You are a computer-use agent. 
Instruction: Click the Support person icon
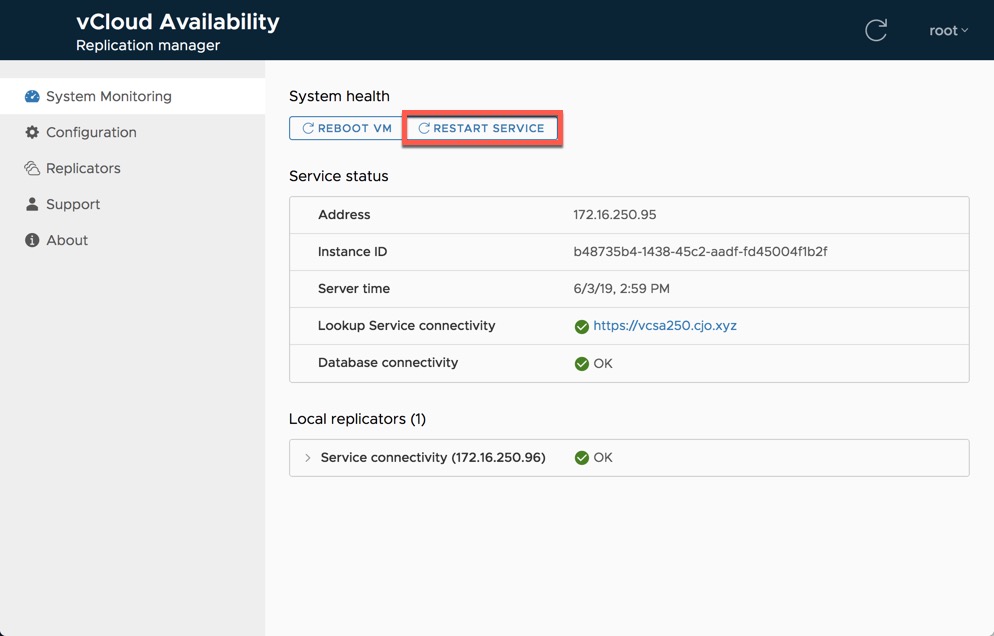coord(32,204)
